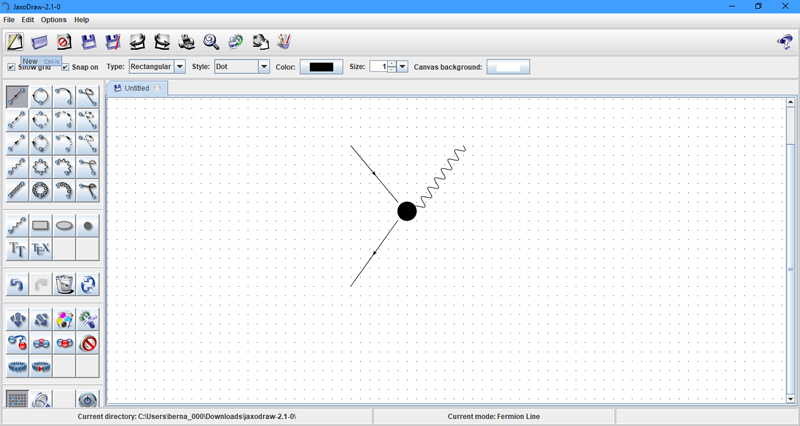The width and height of the screenshot is (800, 426).
Task: Click the Edit object wrench-and-gear tool
Action: pos(87,320)
